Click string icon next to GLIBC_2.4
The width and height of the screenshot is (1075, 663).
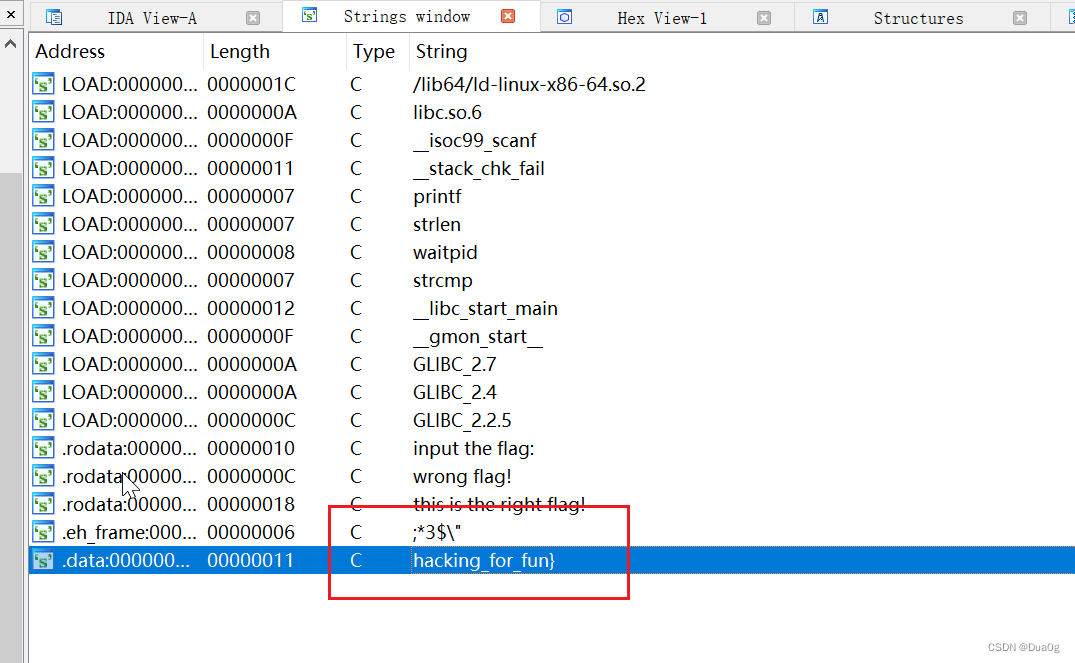coord(43,392)
